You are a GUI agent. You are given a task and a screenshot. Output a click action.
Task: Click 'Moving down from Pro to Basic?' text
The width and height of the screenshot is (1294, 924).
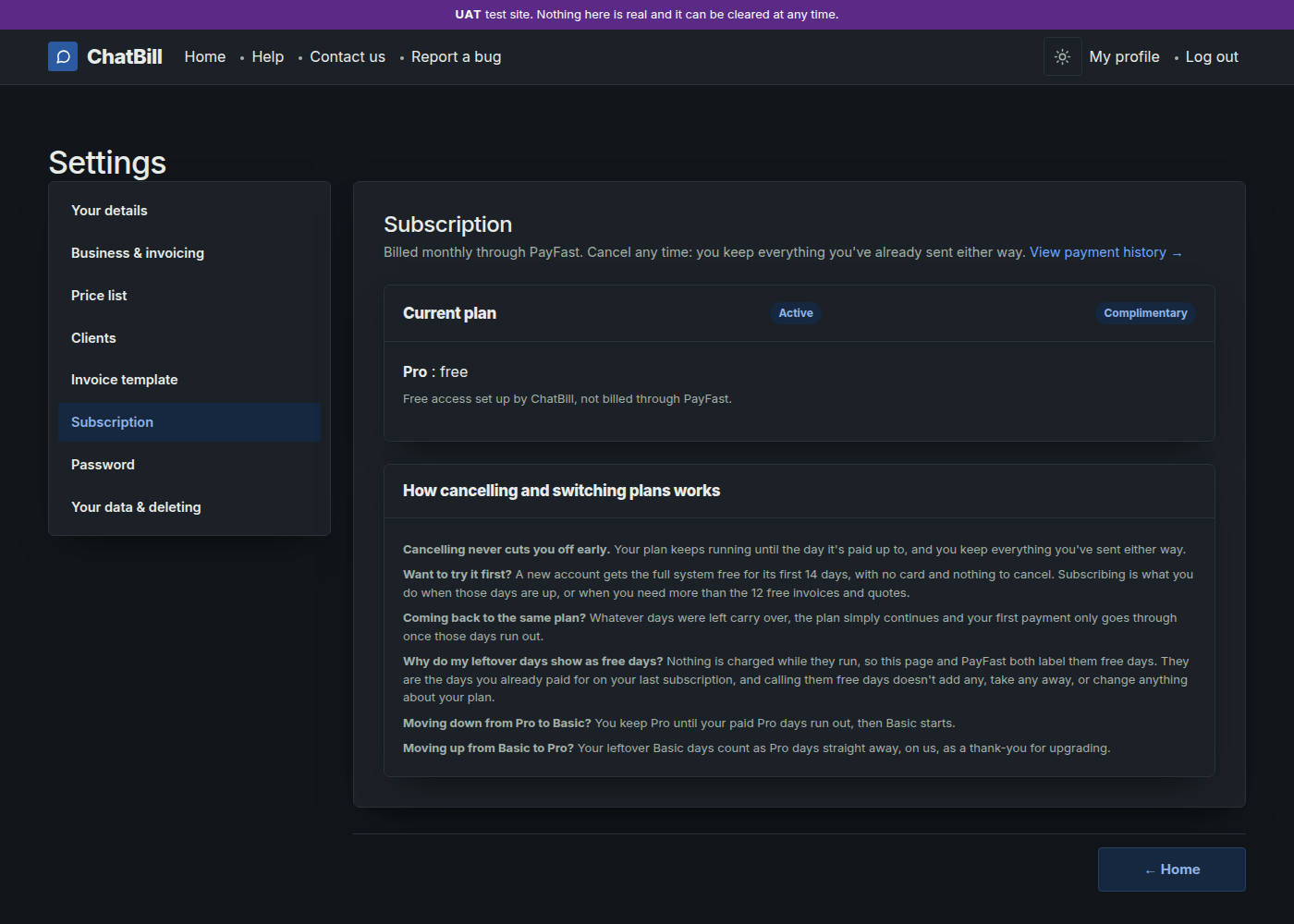497,723
